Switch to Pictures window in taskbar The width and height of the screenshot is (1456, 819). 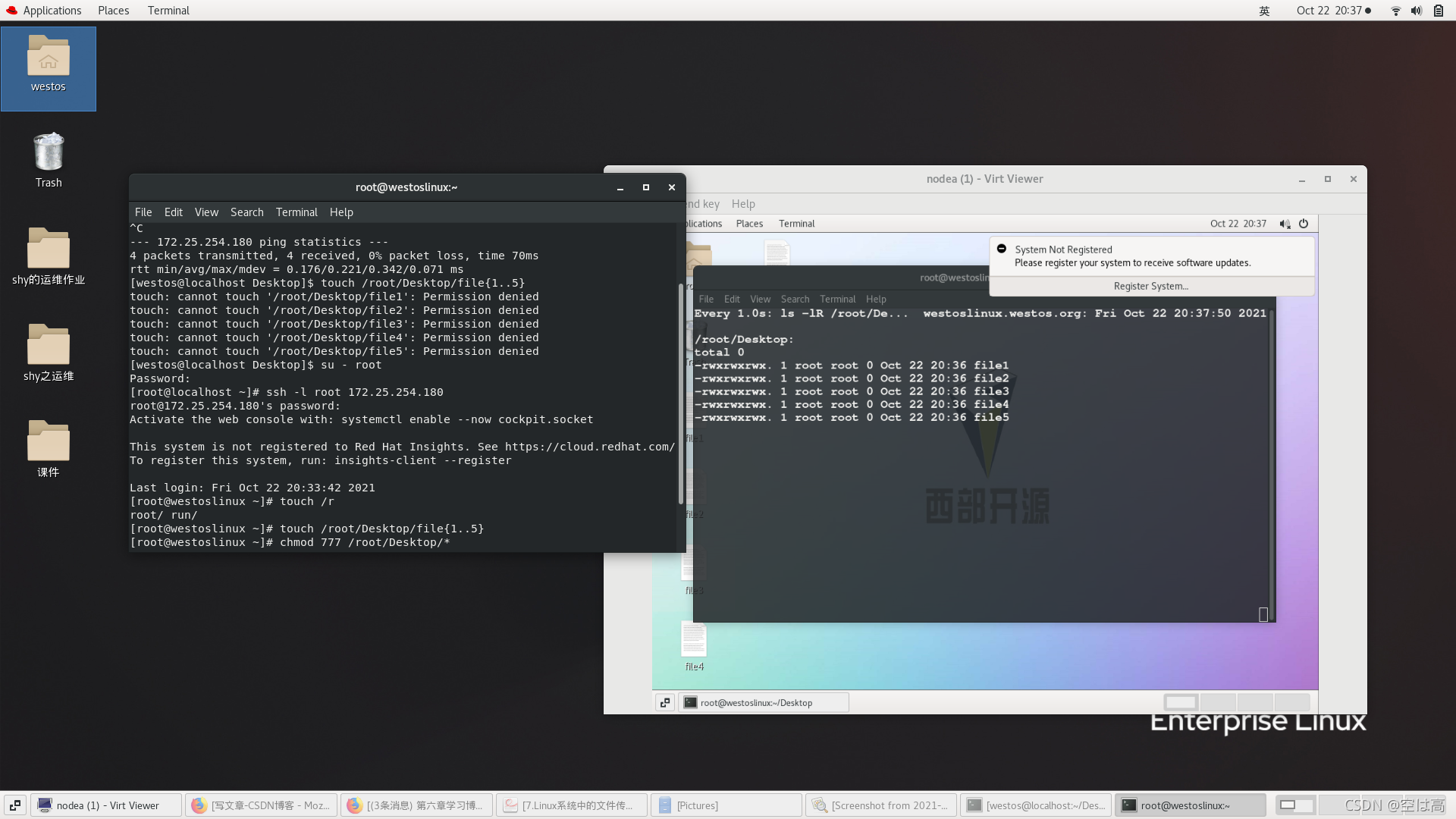pyautogui.click(x=726, y=805)
